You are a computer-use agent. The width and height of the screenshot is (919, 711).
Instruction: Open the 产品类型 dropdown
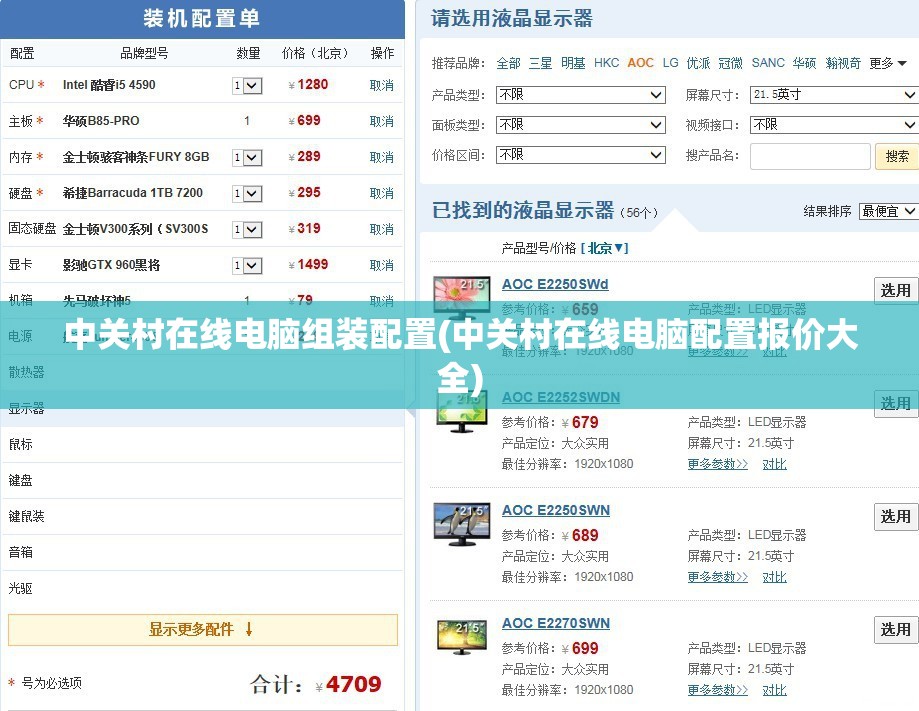coord(580,94)
